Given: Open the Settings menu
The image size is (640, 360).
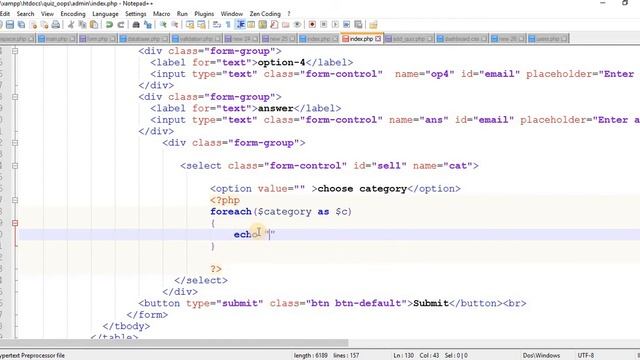Looking at the screenshot, I should coord(136,13).
